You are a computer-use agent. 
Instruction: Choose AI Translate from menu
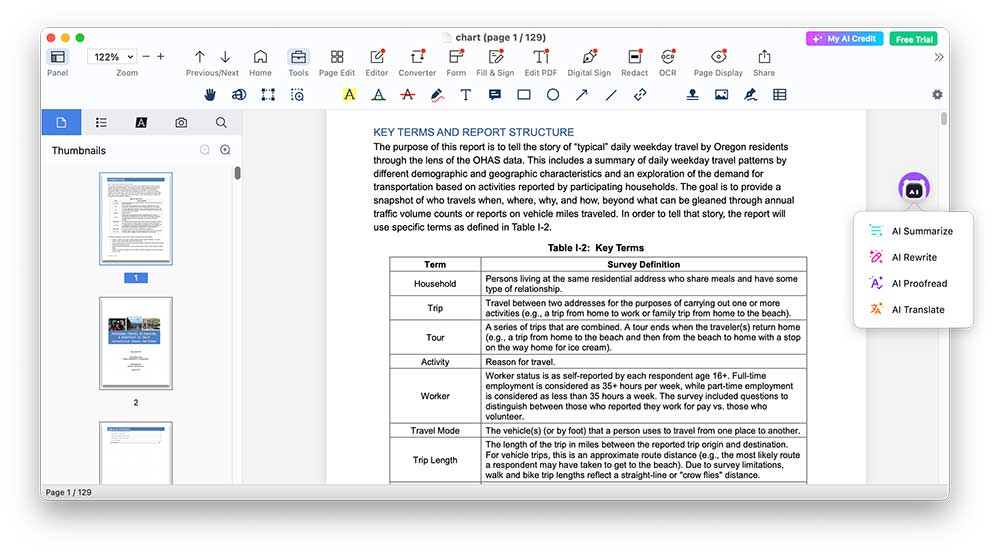coord(913,309)
